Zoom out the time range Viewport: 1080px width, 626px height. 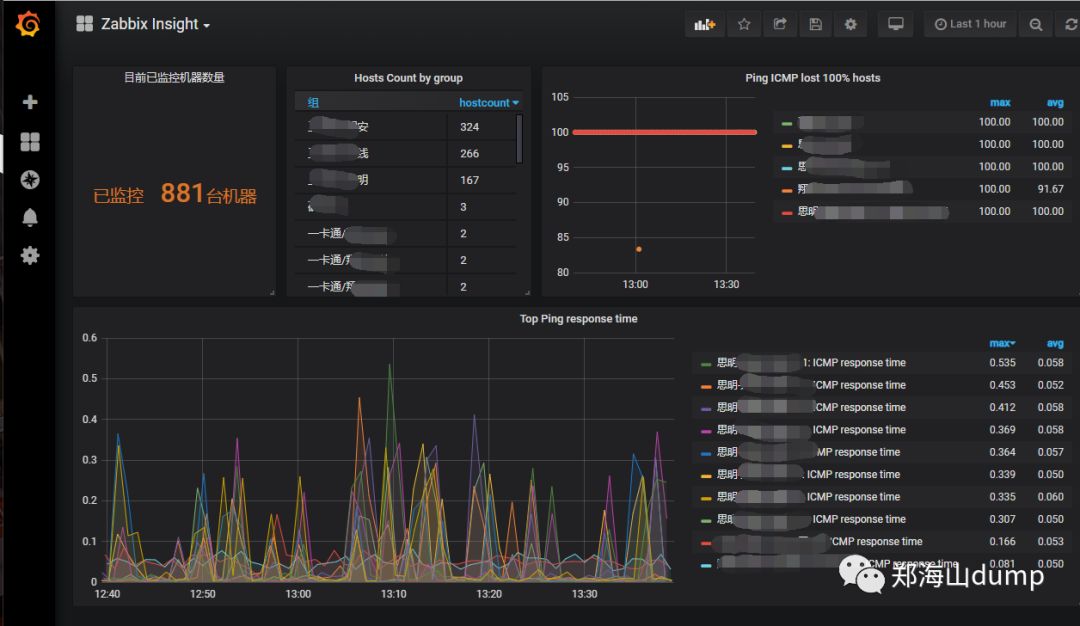point(1035,24)
